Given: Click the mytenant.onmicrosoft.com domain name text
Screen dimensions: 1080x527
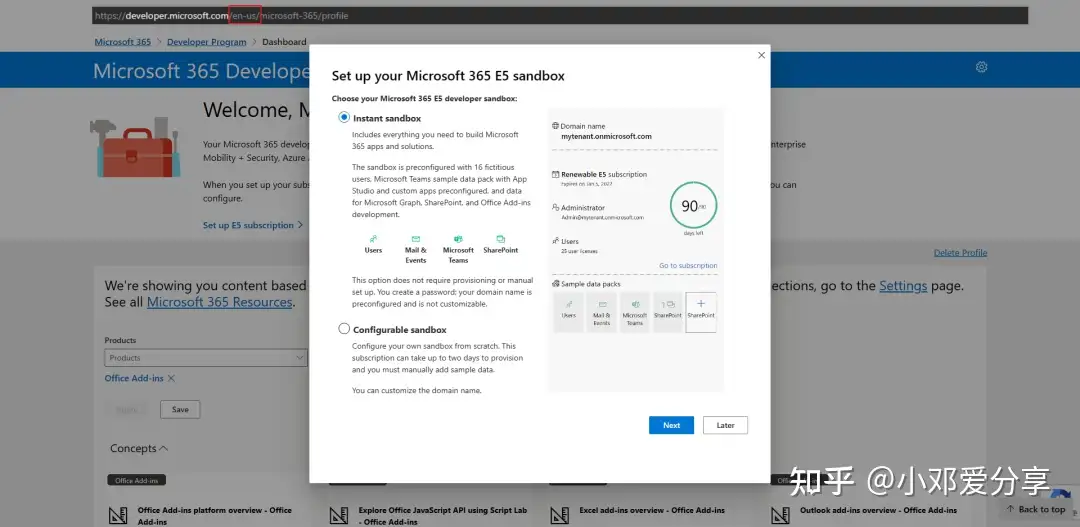Looking at the screenshot, I should pyautogui.click(x=606, y=136).
